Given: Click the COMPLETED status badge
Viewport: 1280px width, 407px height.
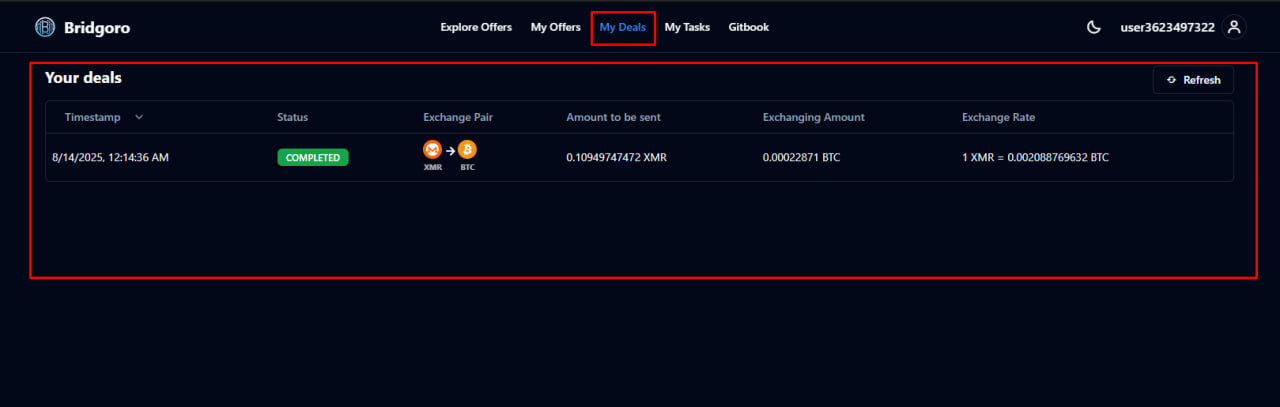Looking at the screenshot, I should 313,157.
